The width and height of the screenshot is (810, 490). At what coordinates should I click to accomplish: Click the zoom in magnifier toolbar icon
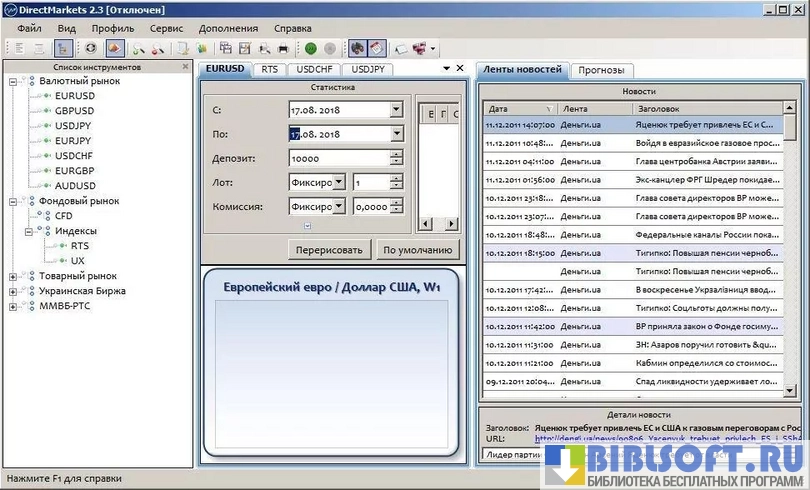point(139,48)
